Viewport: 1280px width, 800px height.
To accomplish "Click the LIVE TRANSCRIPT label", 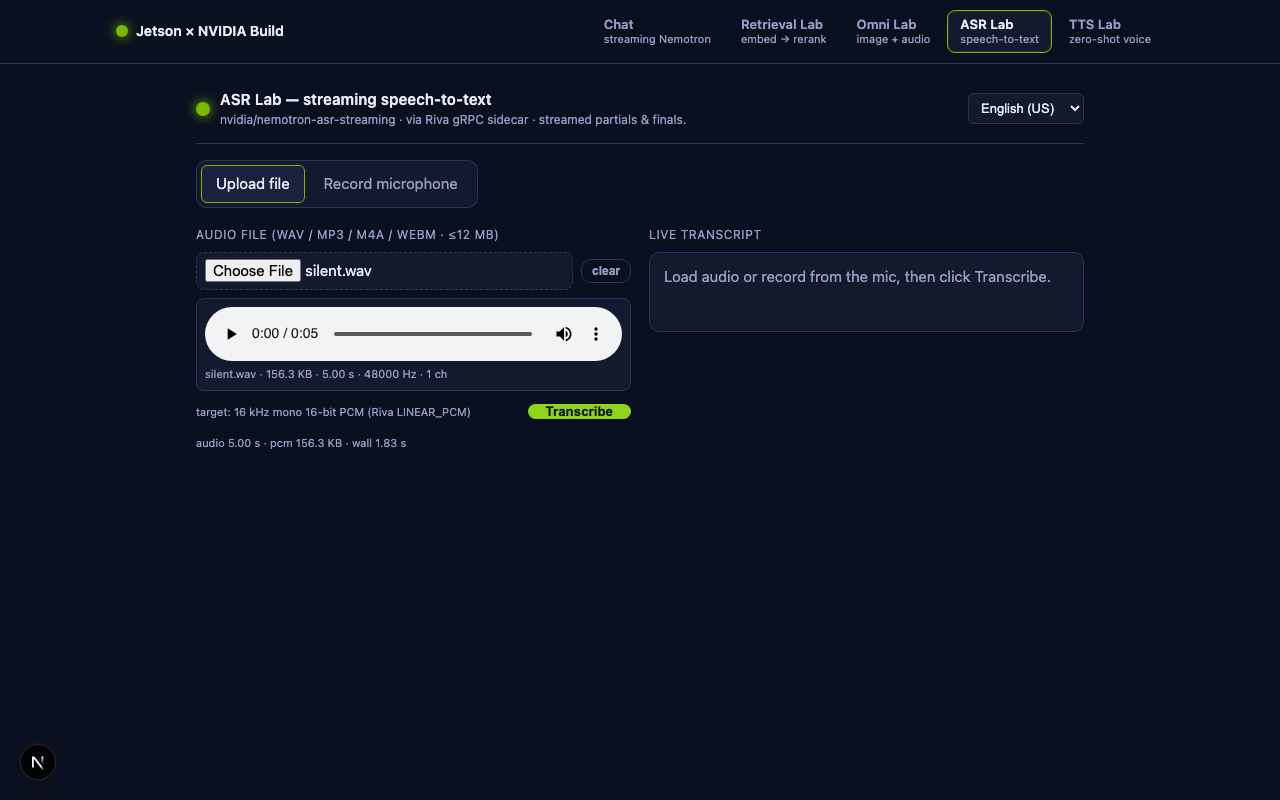I will point(705,235).
